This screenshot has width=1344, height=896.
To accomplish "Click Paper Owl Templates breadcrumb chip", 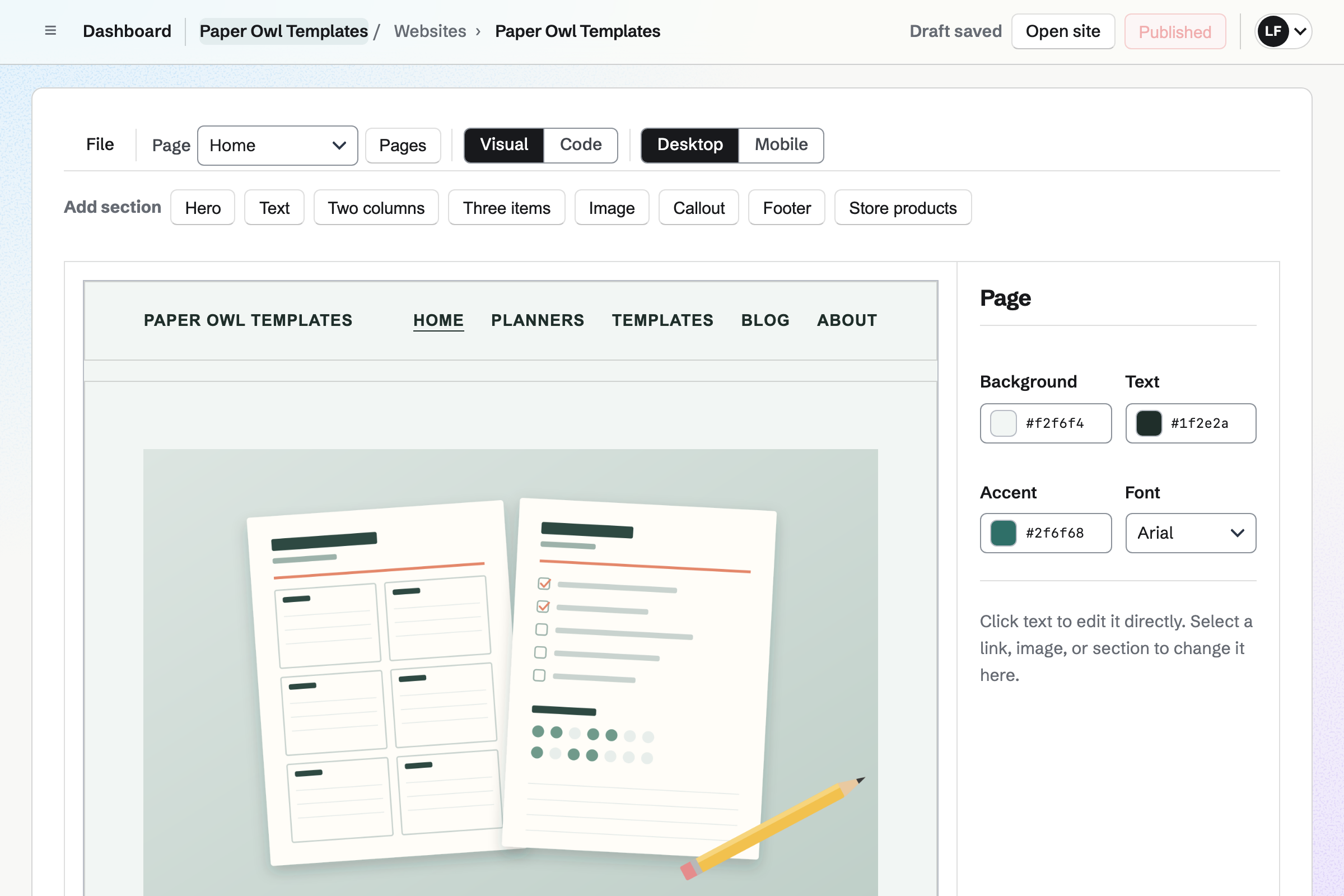I will pyautogui.click(x=283, y=31).
